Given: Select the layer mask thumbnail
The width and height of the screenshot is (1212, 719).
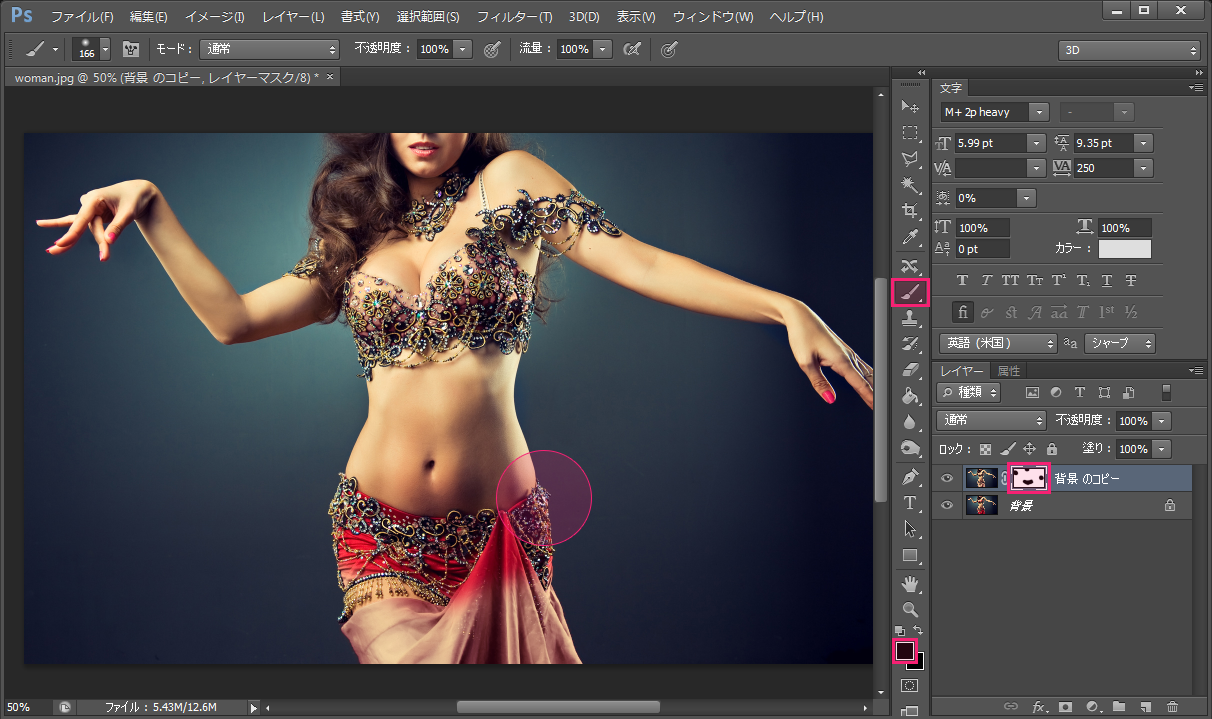Looking at the screenshot, I should 1029,478.
